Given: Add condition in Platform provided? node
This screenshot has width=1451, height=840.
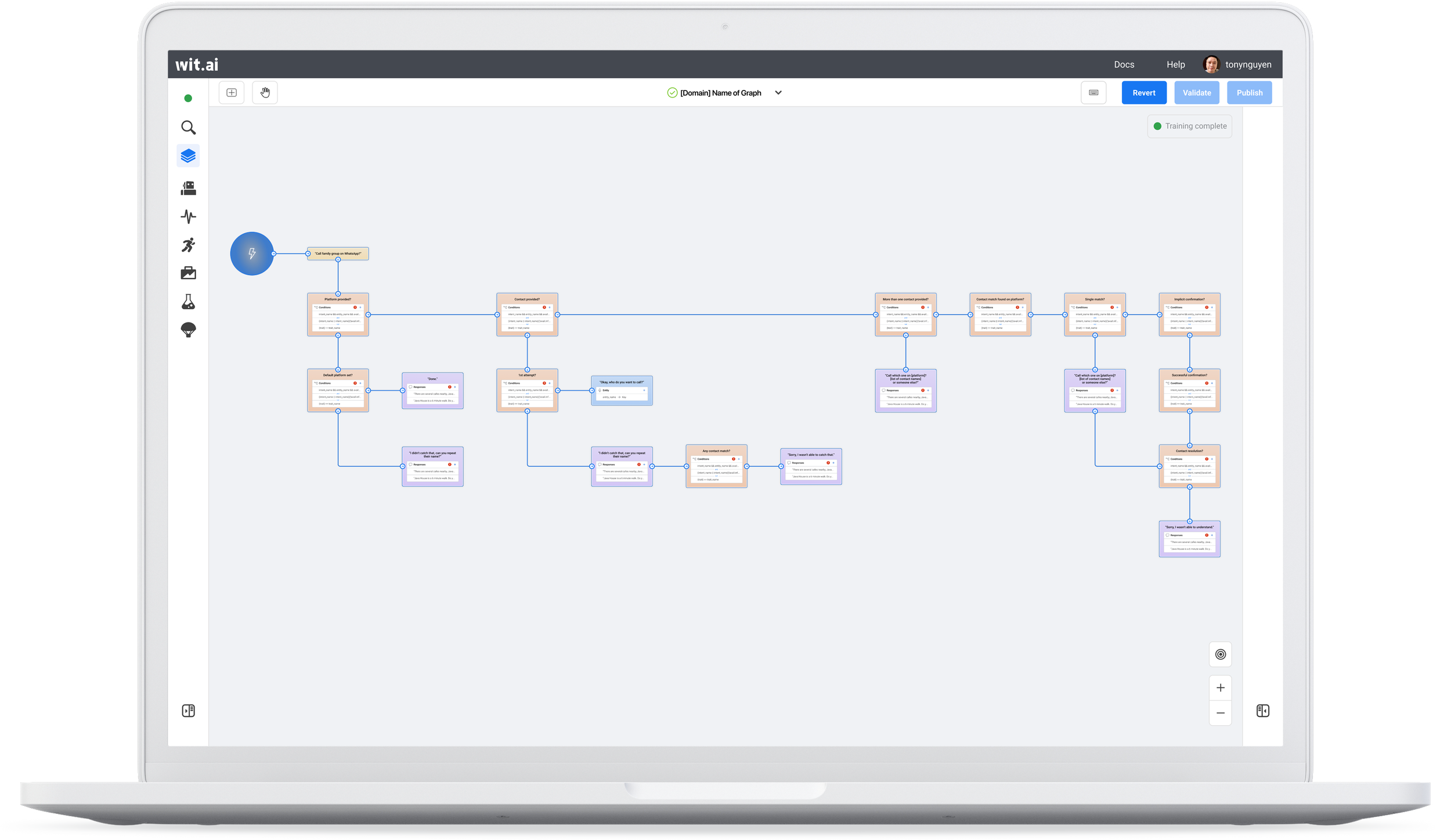Looking at the screenshot, I should tap(360, 307).
